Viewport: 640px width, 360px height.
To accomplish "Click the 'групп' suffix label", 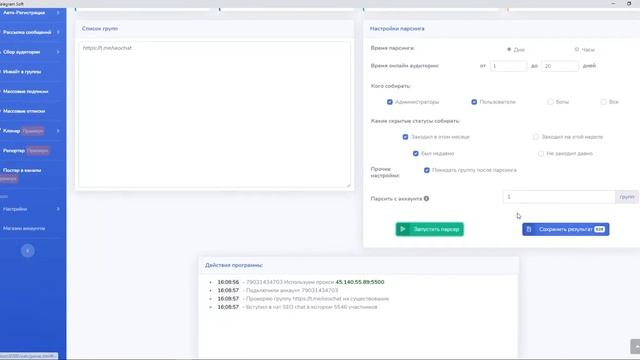I will 627,197.
